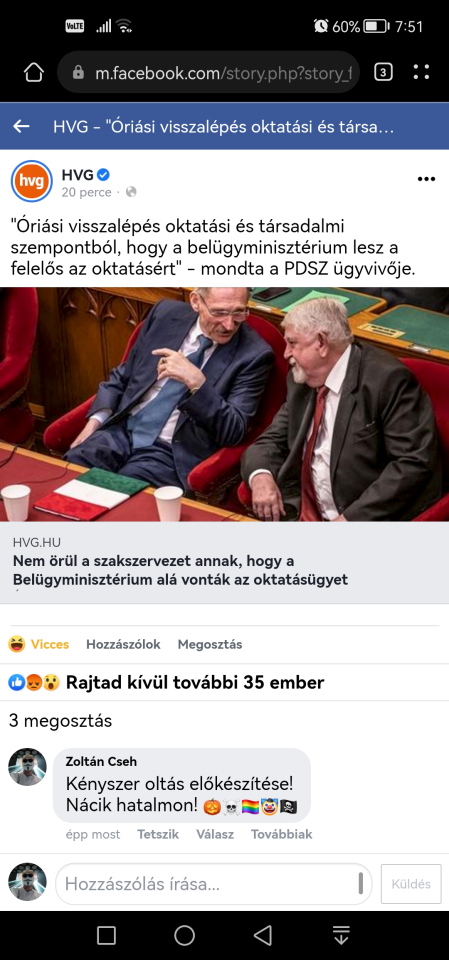View reactions list of 35 people
The height and width of the screenshot is (960, 449).
[x=167, y=682]
